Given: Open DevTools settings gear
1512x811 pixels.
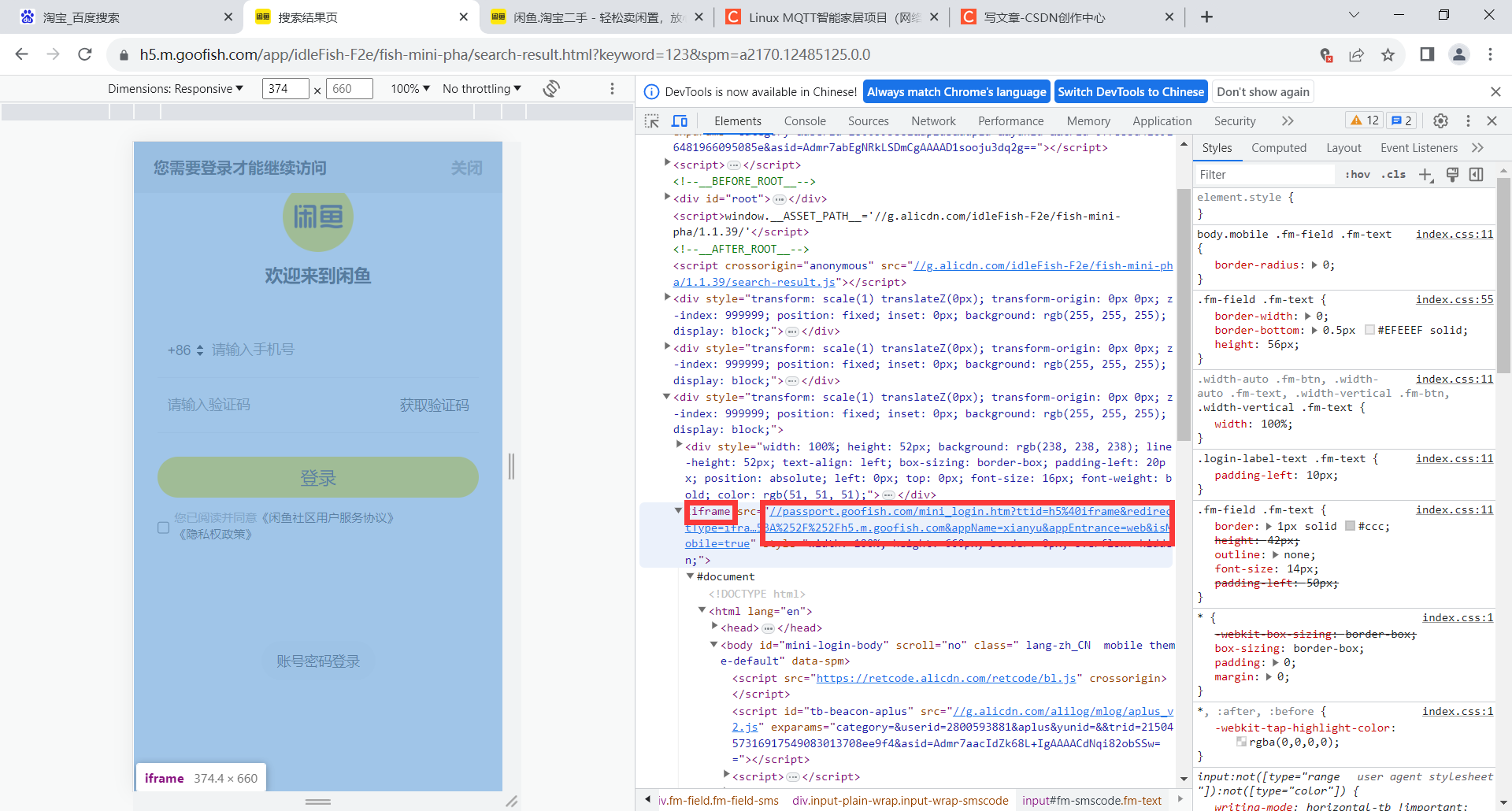Looking at the screenshot, I should [1440, 120].
